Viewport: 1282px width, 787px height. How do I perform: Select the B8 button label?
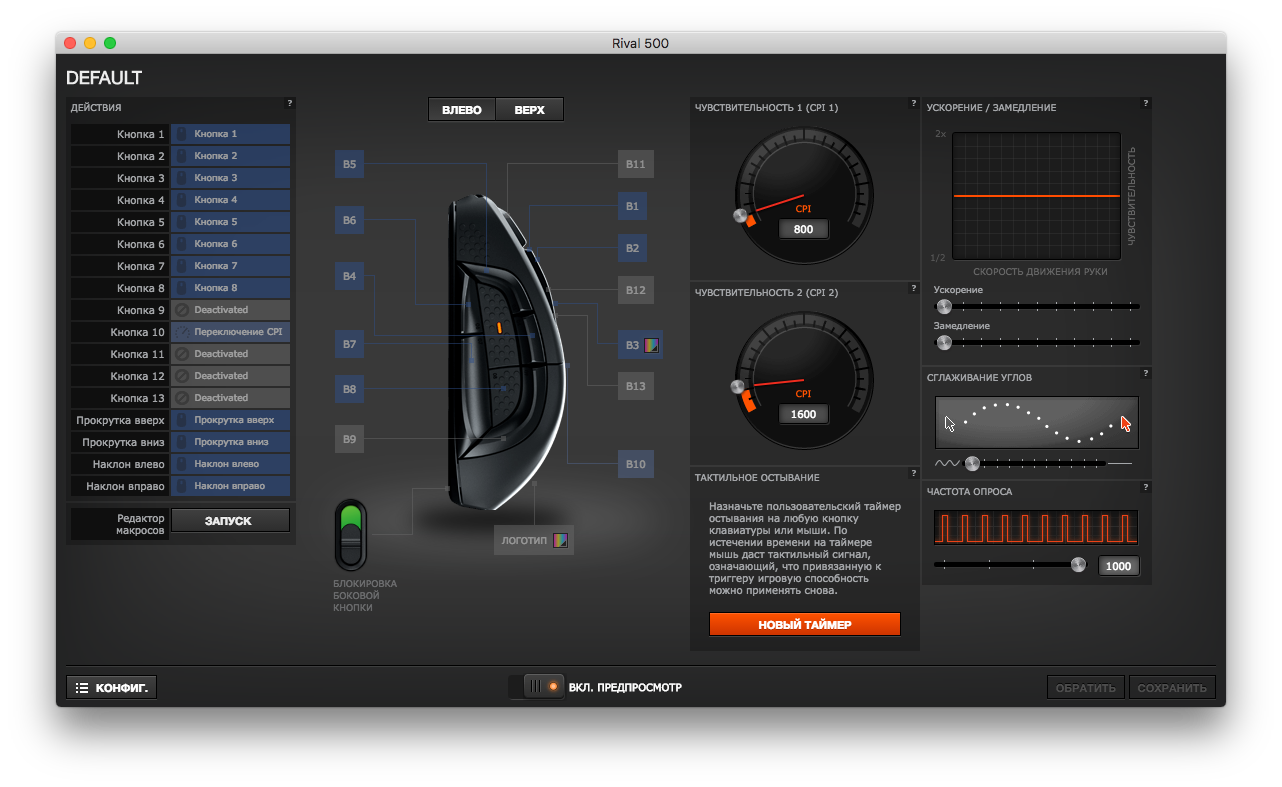click(349, 389)
